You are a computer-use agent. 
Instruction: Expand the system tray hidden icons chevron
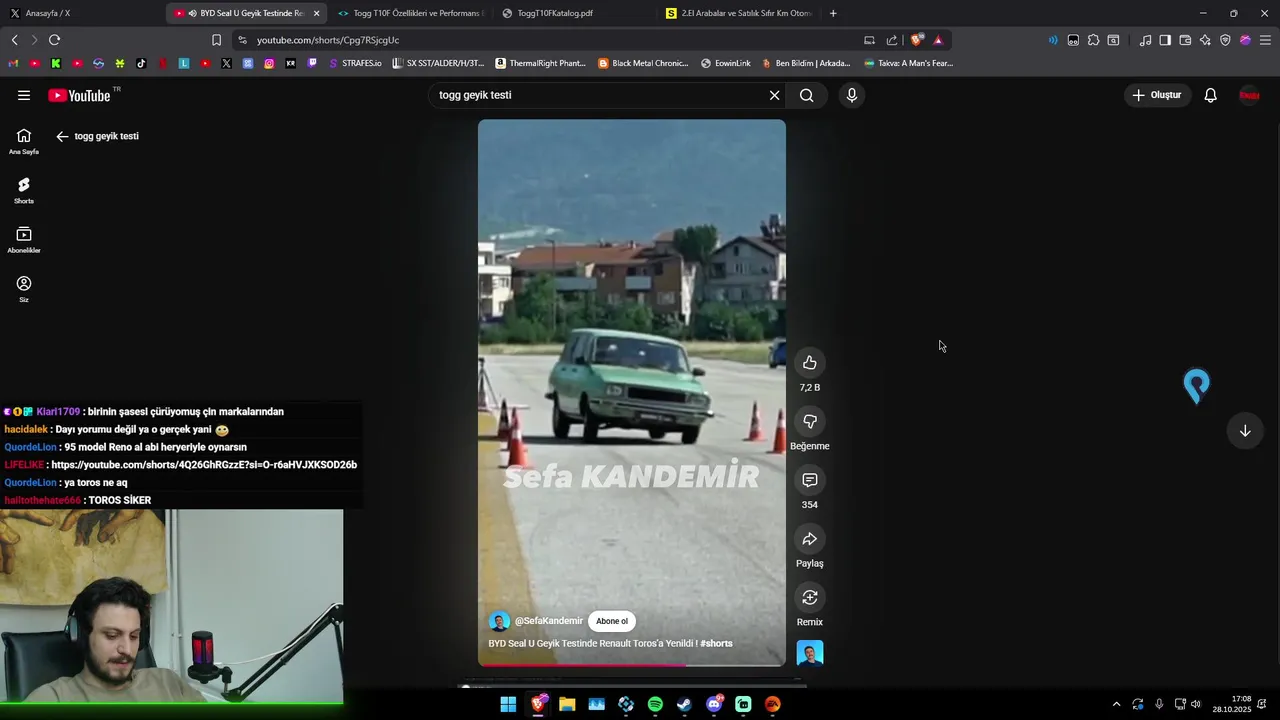[1116, 704]
